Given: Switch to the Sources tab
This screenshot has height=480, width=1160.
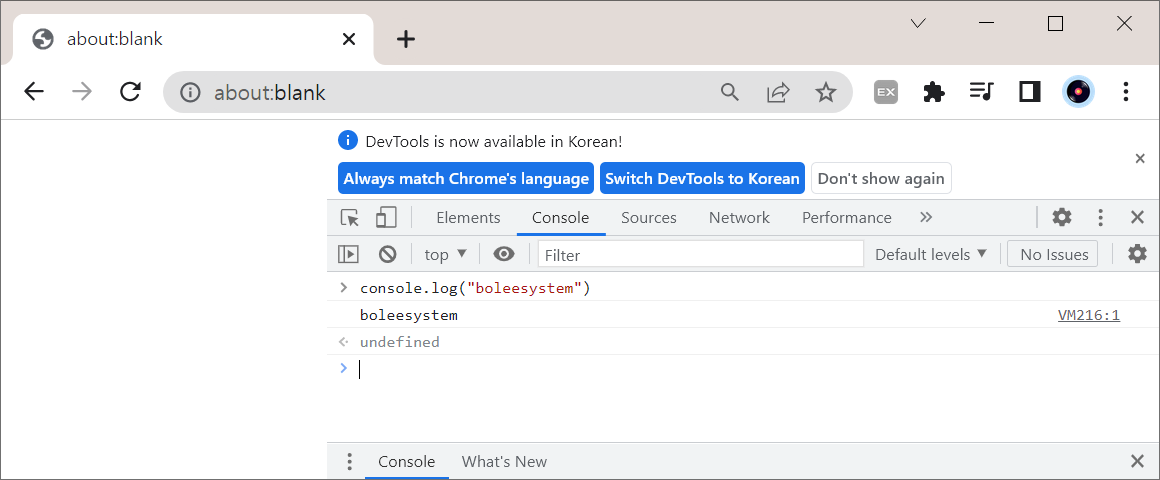Looking at the screenshot, I should coord(649,217).
